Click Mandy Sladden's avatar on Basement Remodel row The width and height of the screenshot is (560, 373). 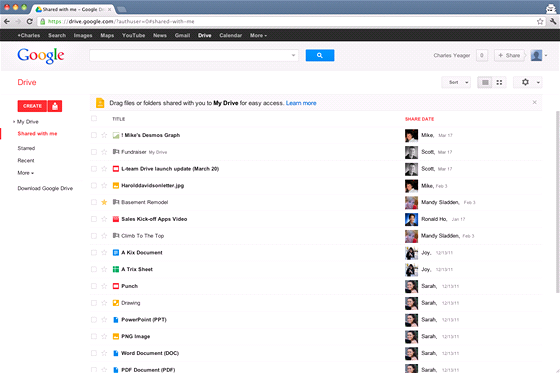(411, 203)
